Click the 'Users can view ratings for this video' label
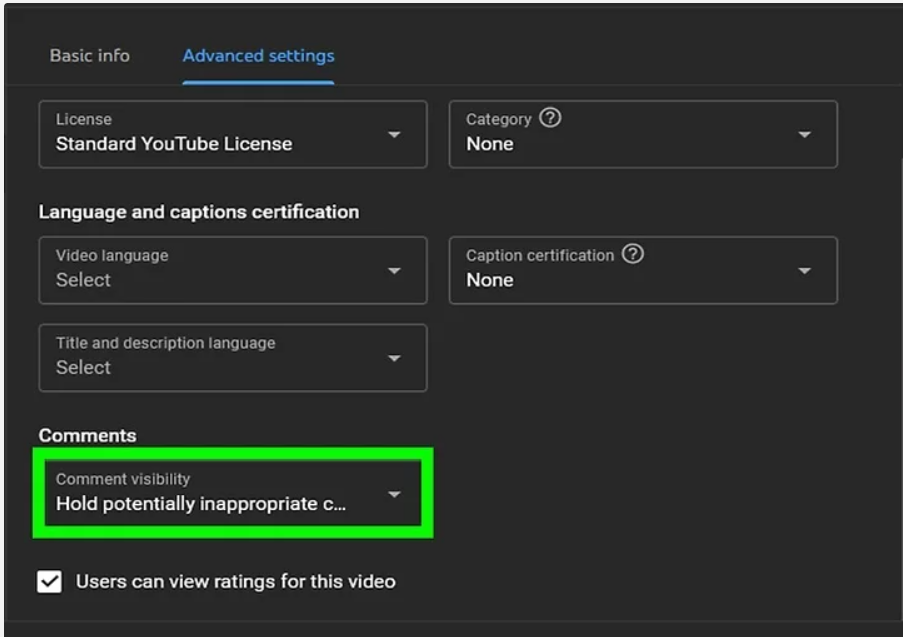Image resolution: width=903 pixels, height=637 pixels. click(236, 582)
